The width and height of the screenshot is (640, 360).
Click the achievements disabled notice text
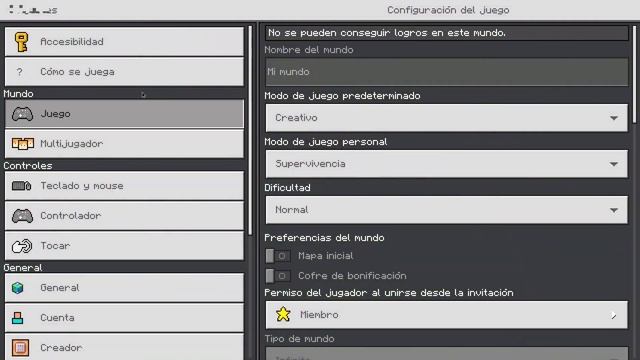tap(387, 33)
